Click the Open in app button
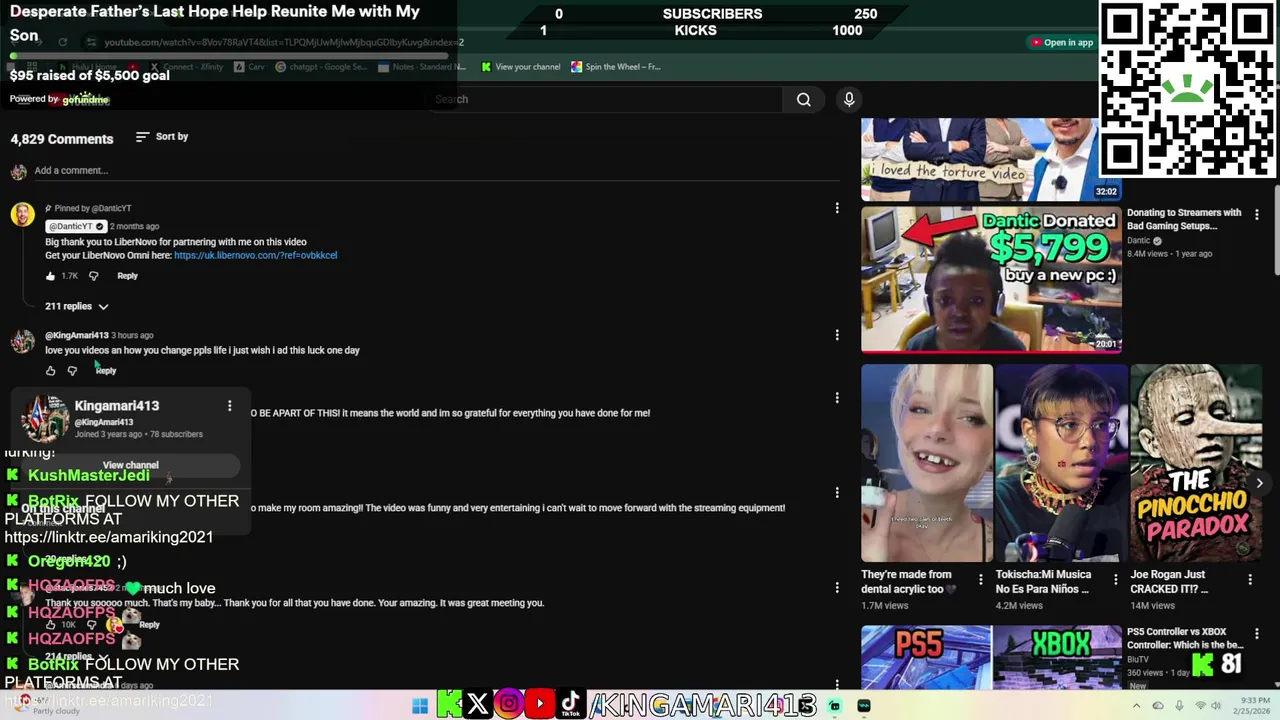Screen dimensions: 1280x720 [x=1062, y=42]
